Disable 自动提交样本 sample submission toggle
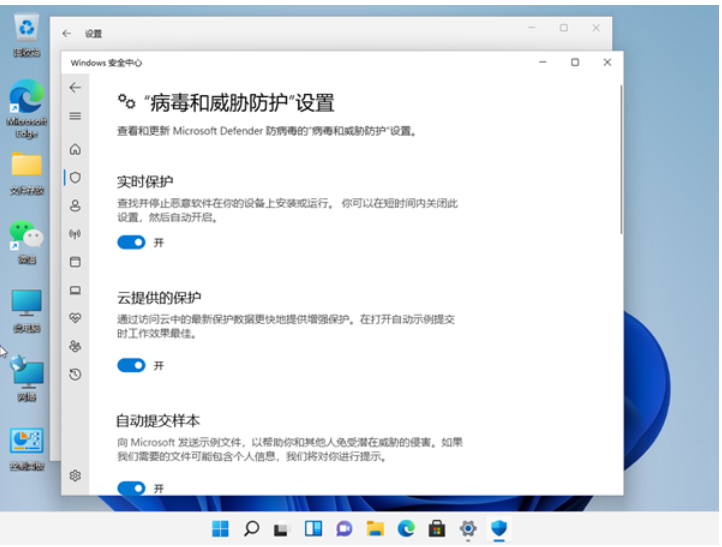The image size is (722, 547). (131, 488)
